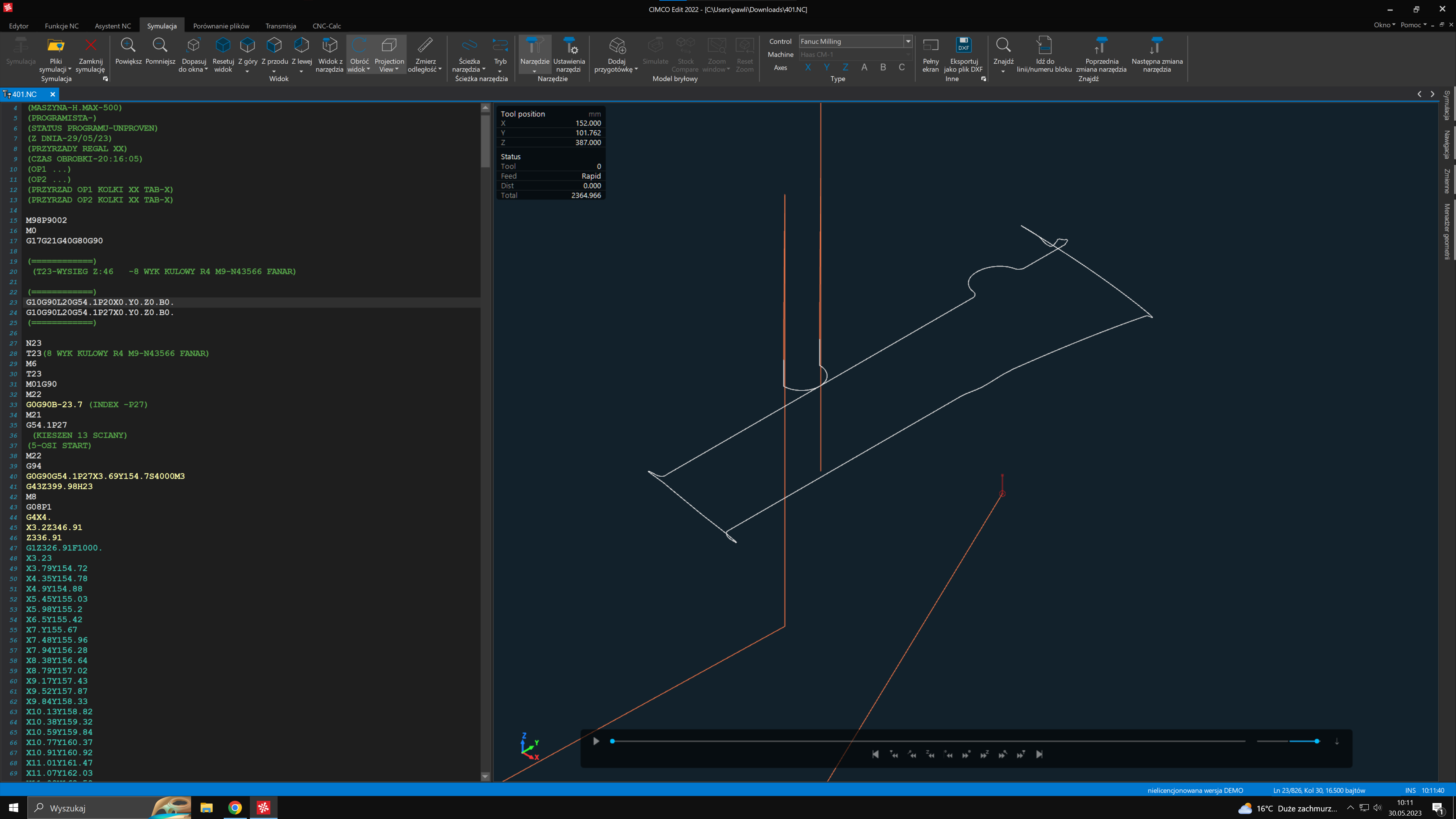The width and height of the screenshot is (1456, 819).
Task: Open Ustawienia narzędzi tool settings
Action: tap(569, 54)
